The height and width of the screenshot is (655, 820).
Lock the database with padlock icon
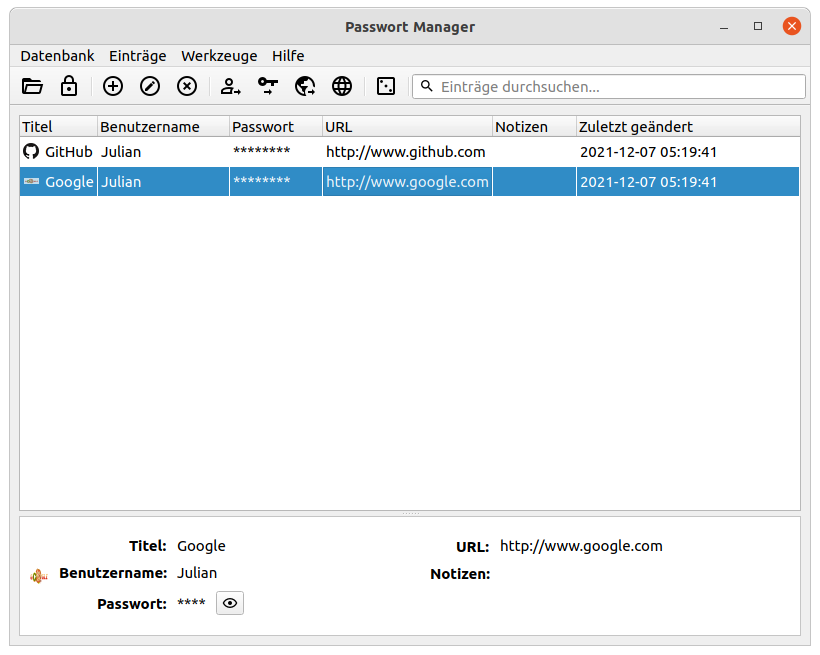[69, 86]
